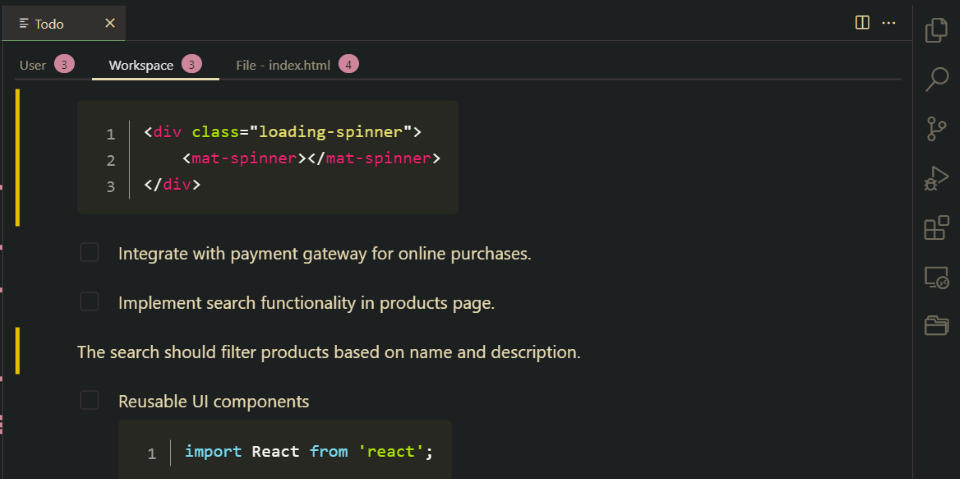Split the editor to the right
The image size is (960, 479).
coord(862,23)
